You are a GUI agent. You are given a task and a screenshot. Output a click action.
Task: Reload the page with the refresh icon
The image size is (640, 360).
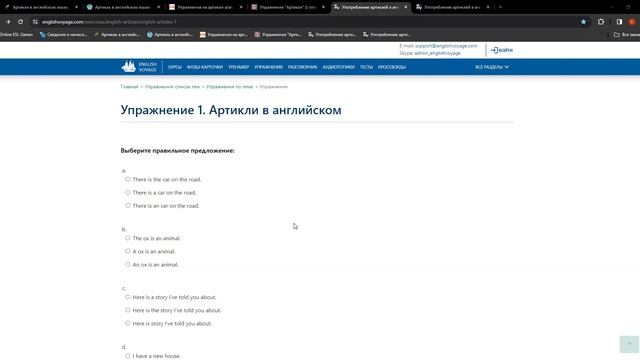coord(20,22)
